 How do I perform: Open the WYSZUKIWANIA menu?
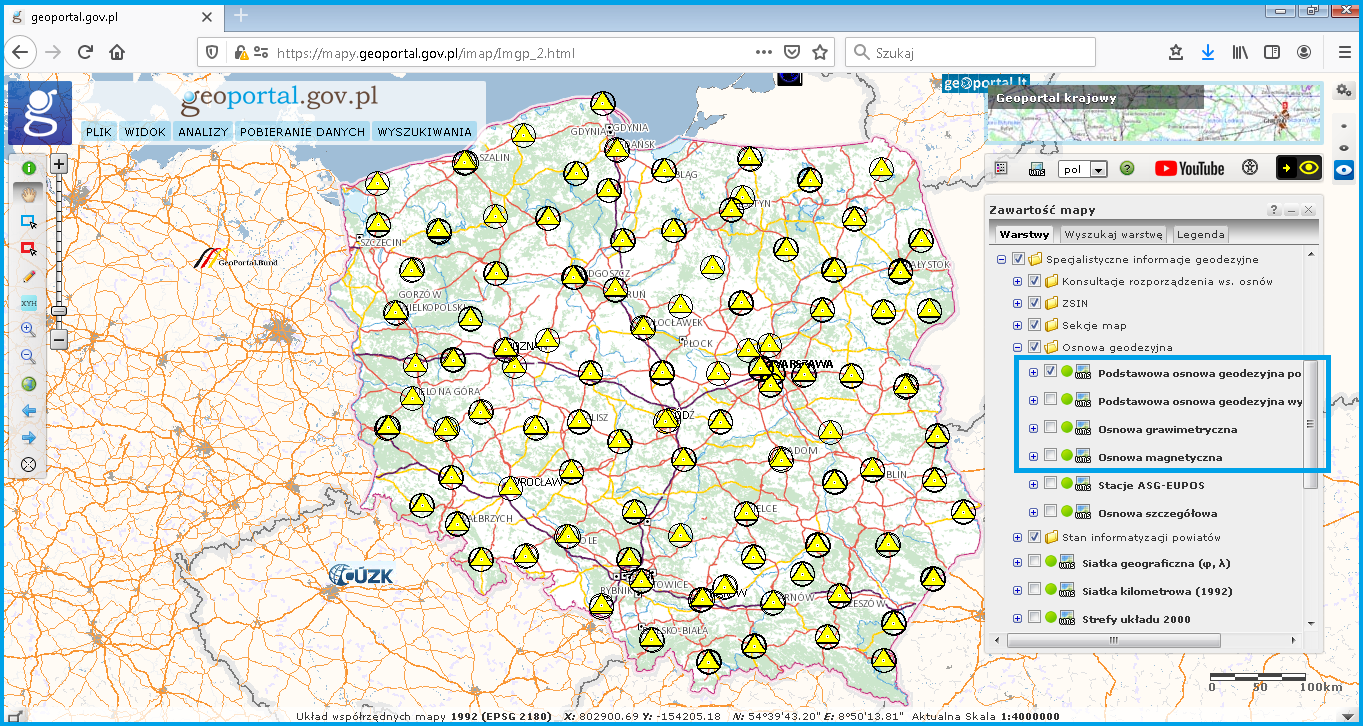(x=425, y=131)
